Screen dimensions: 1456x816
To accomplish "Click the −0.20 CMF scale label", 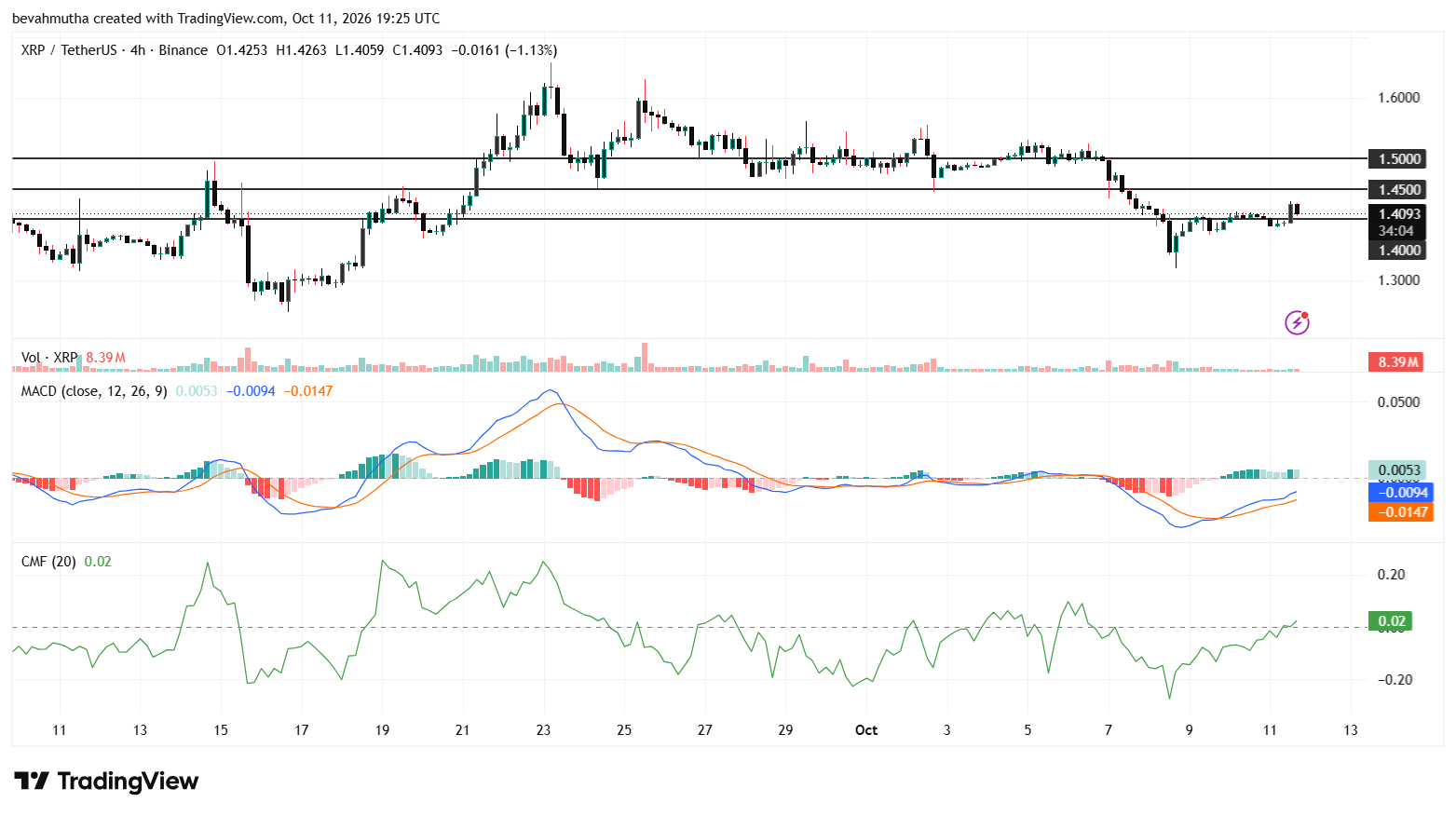I will click(x=1395, y=680).
